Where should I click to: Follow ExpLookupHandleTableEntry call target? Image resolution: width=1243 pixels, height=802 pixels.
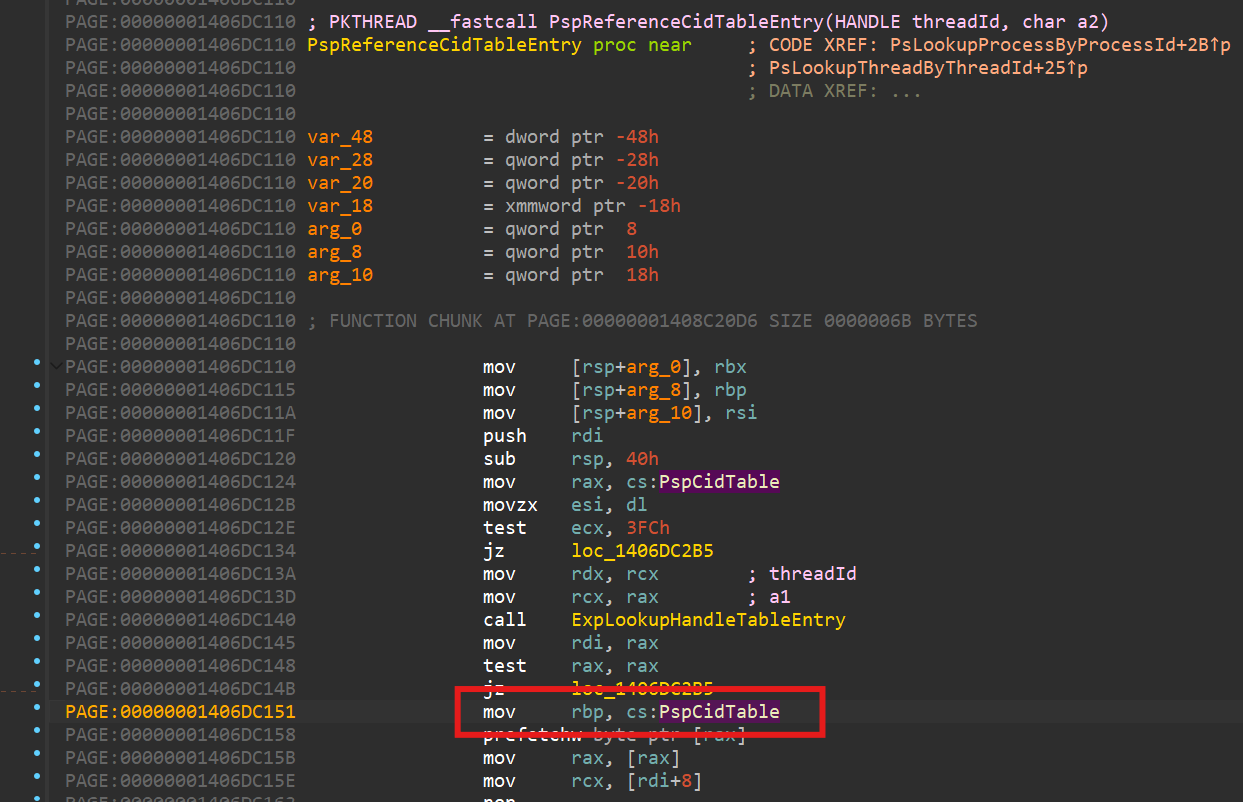(x=708, y=620)
